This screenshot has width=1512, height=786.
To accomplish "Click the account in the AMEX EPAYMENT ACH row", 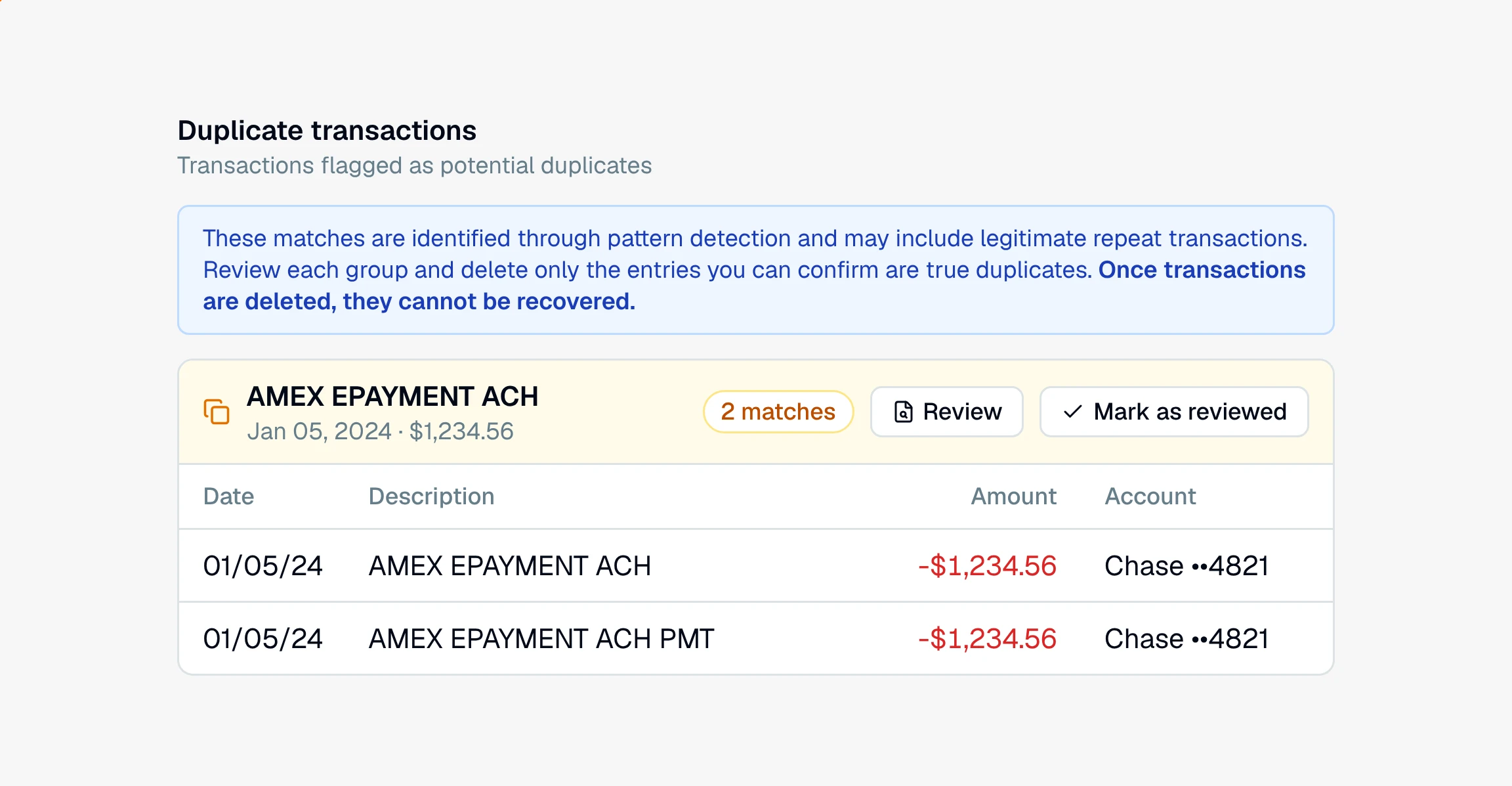I will pyautogui.click(x=1186, y=566).
